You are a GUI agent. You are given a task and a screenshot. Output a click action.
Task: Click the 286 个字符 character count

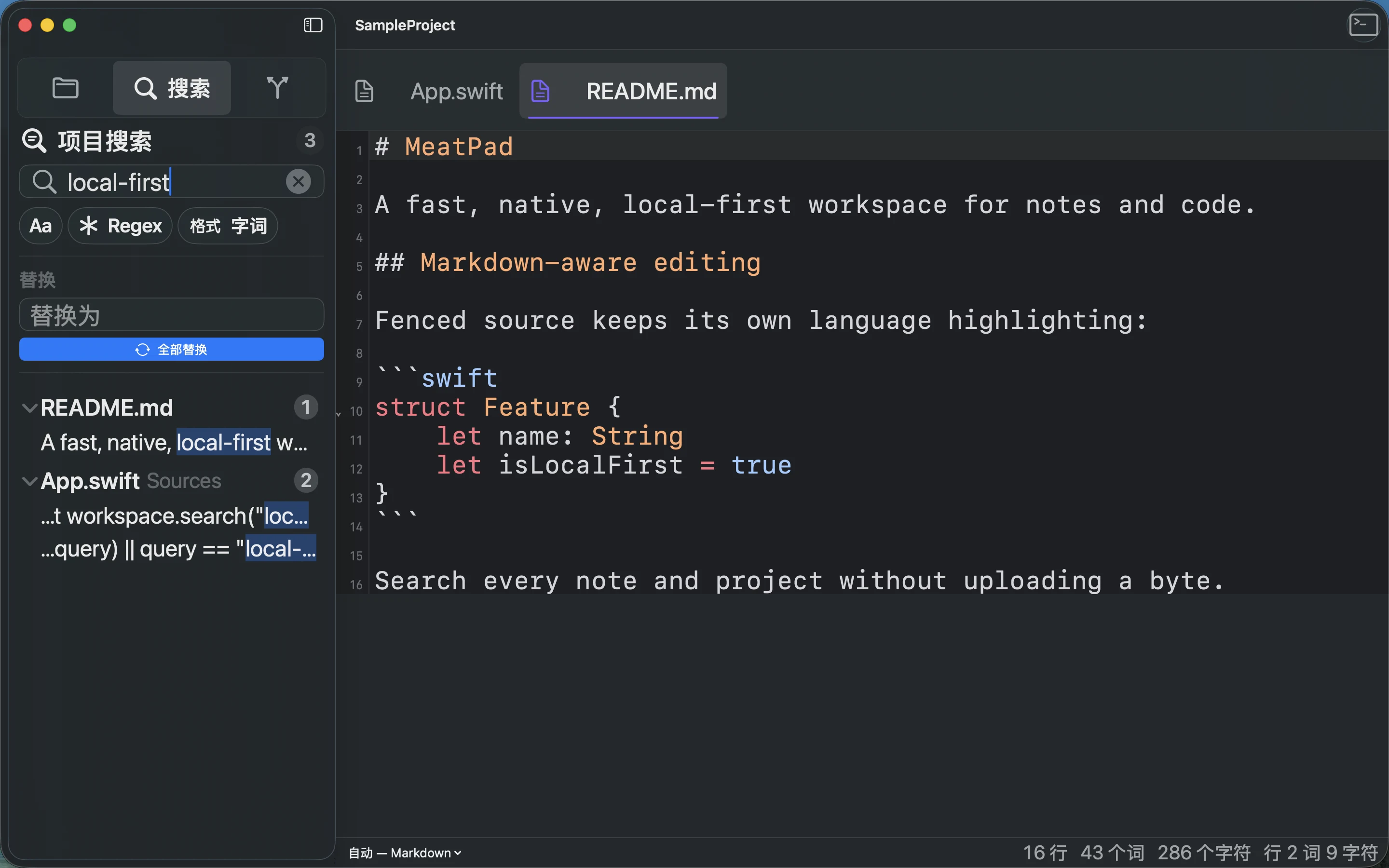point(1204,853)
